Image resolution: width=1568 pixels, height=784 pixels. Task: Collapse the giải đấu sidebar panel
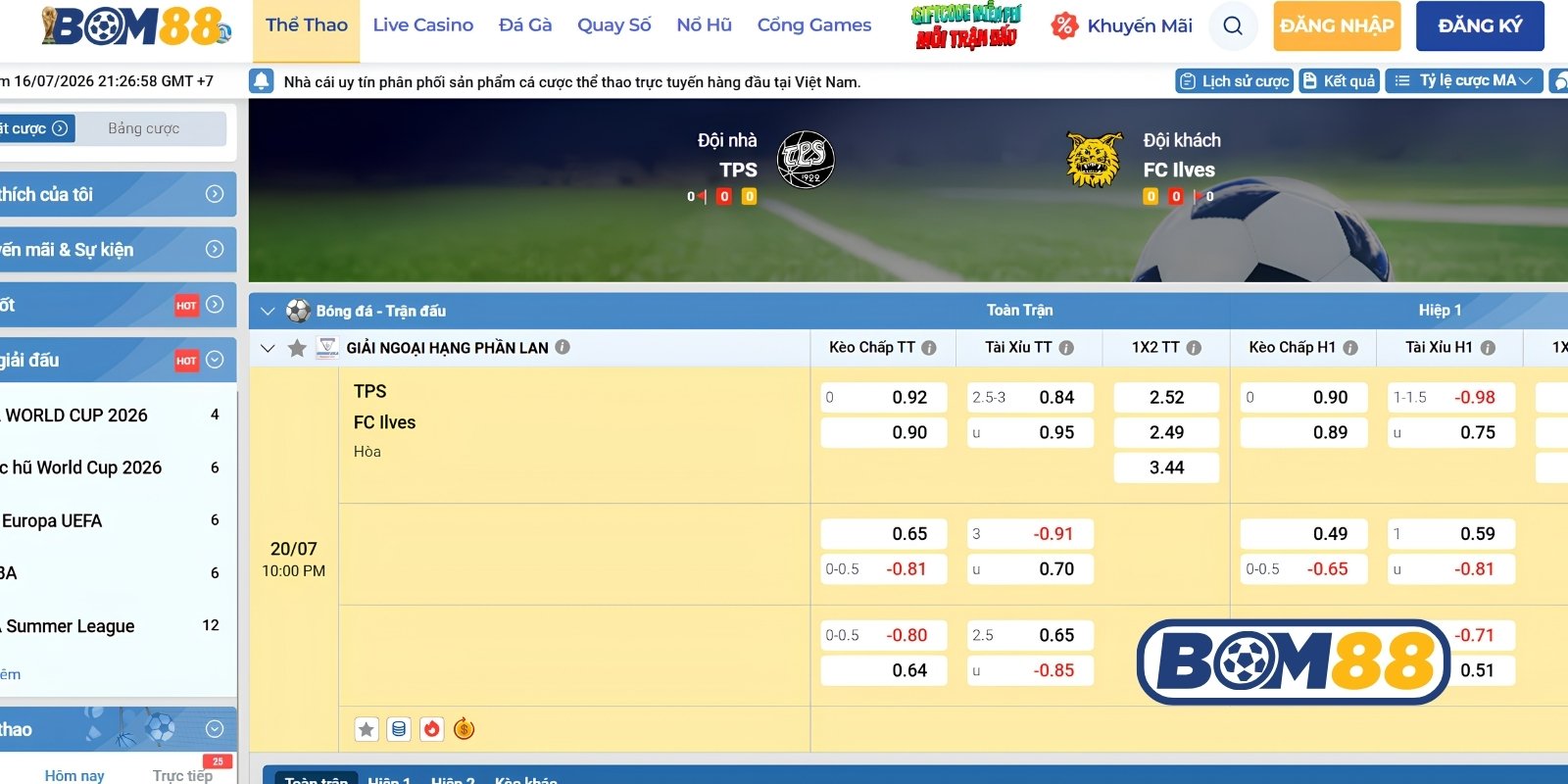coord(215,360)
